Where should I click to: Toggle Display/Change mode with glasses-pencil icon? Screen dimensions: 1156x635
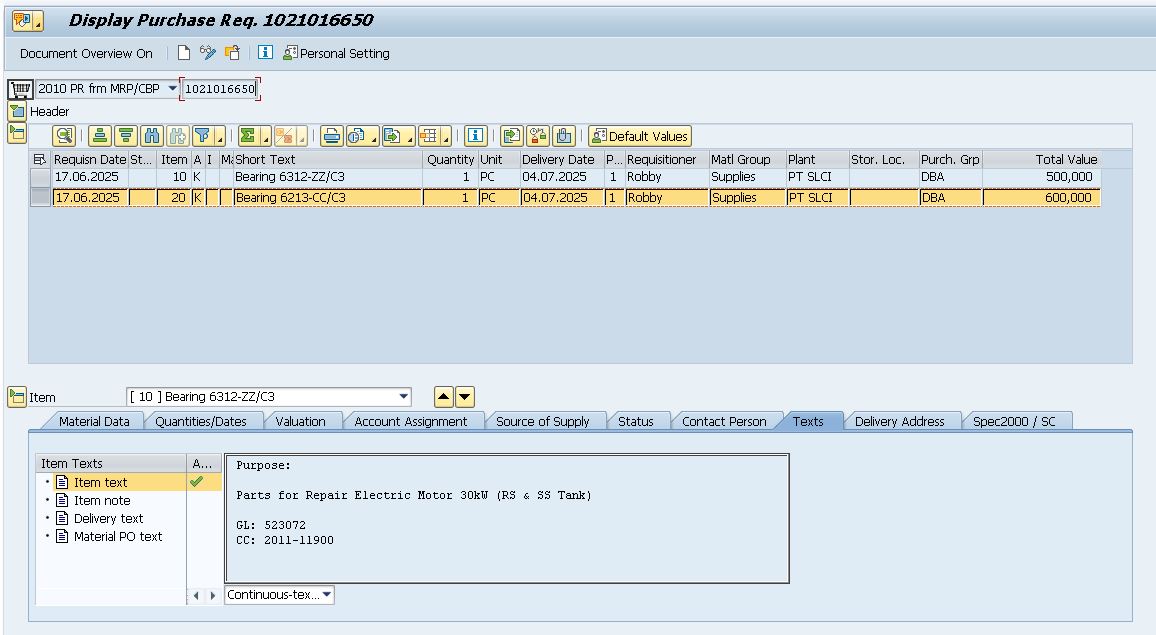coord(208,53)
